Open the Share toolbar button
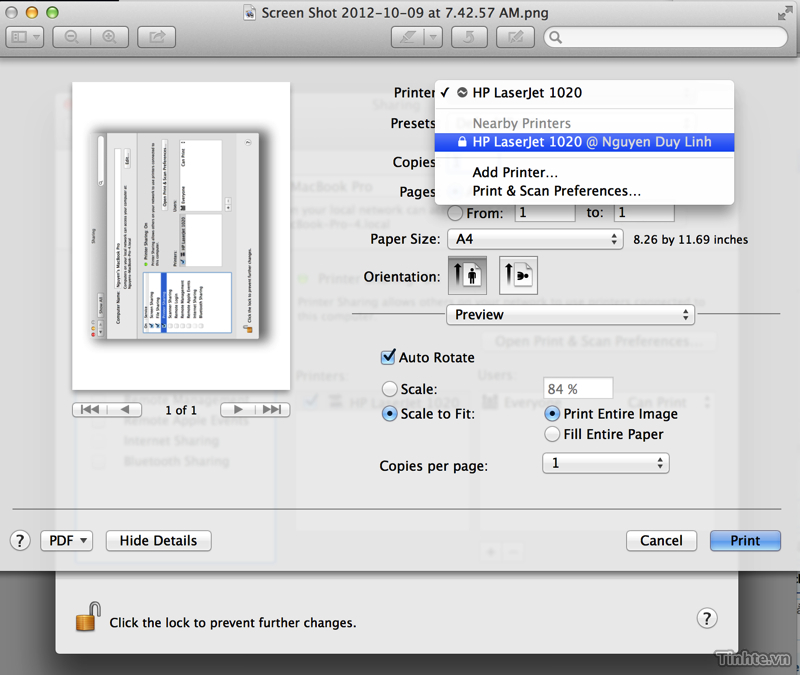The width and height of the screenshot is (800, 675). coord(157,37)
